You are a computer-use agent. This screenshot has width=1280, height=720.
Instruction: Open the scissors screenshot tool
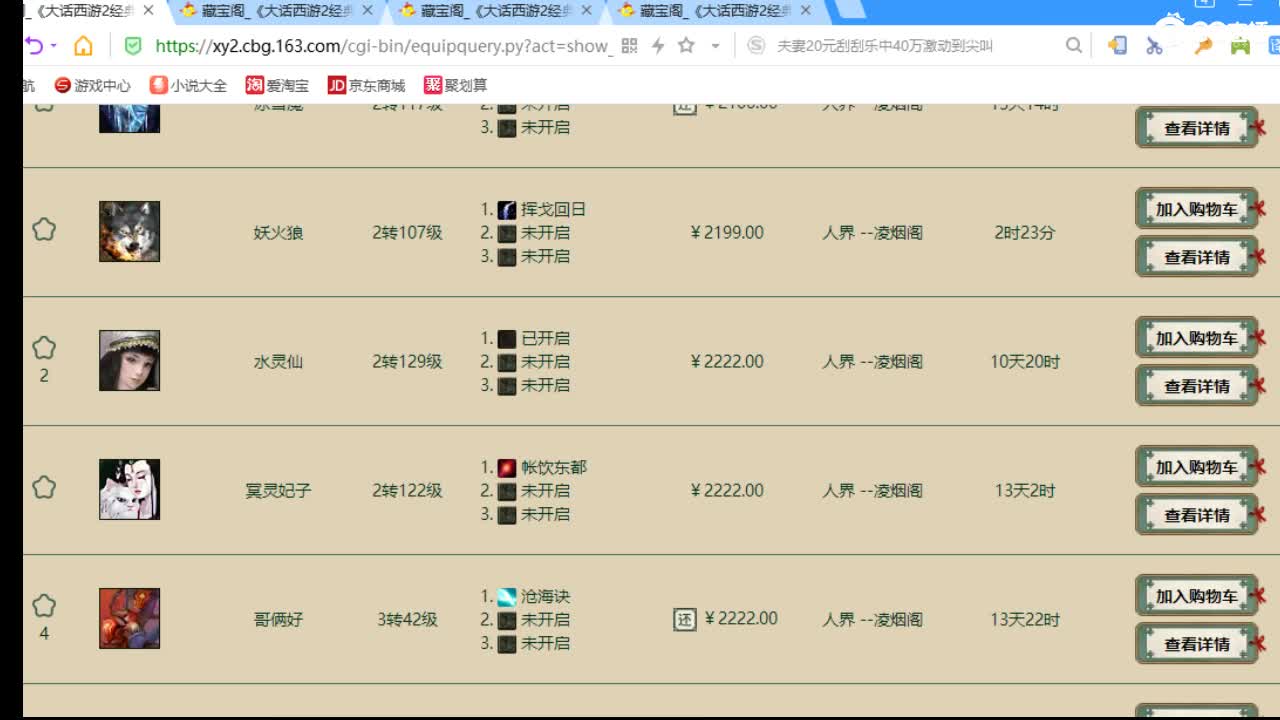(1154, 46)
